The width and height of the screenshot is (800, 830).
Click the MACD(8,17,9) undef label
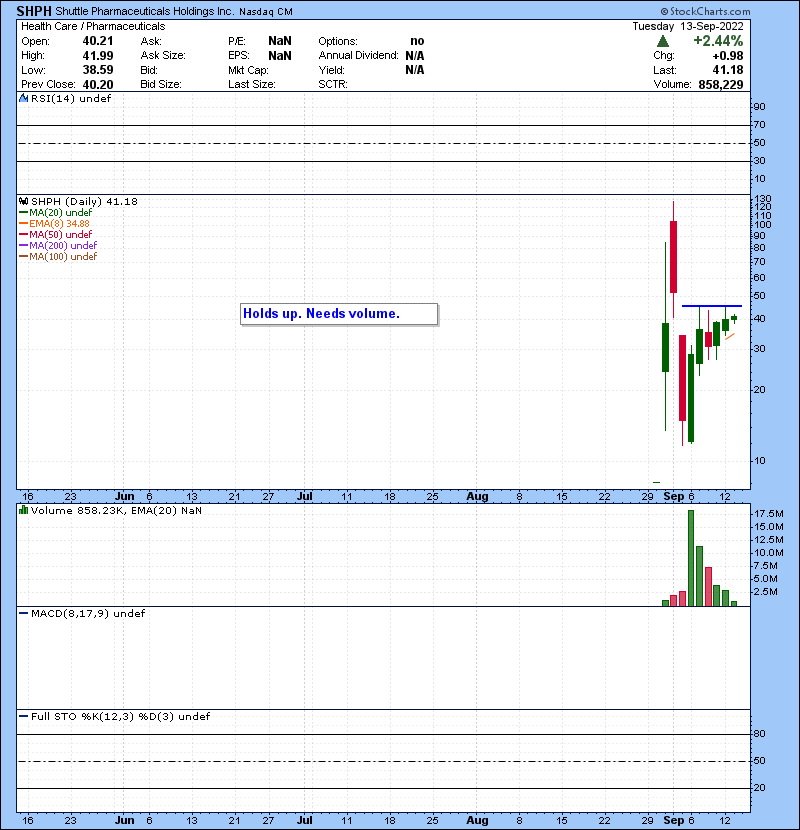coord(88,614)
